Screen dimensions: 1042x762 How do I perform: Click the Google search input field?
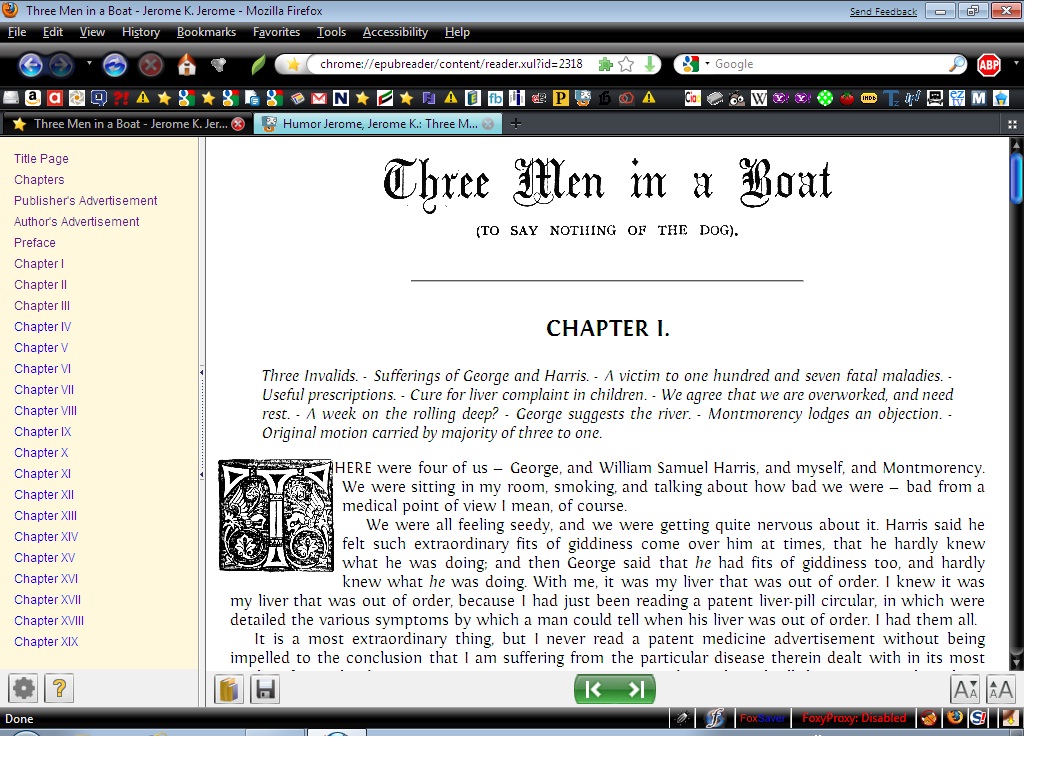point(827,64)
